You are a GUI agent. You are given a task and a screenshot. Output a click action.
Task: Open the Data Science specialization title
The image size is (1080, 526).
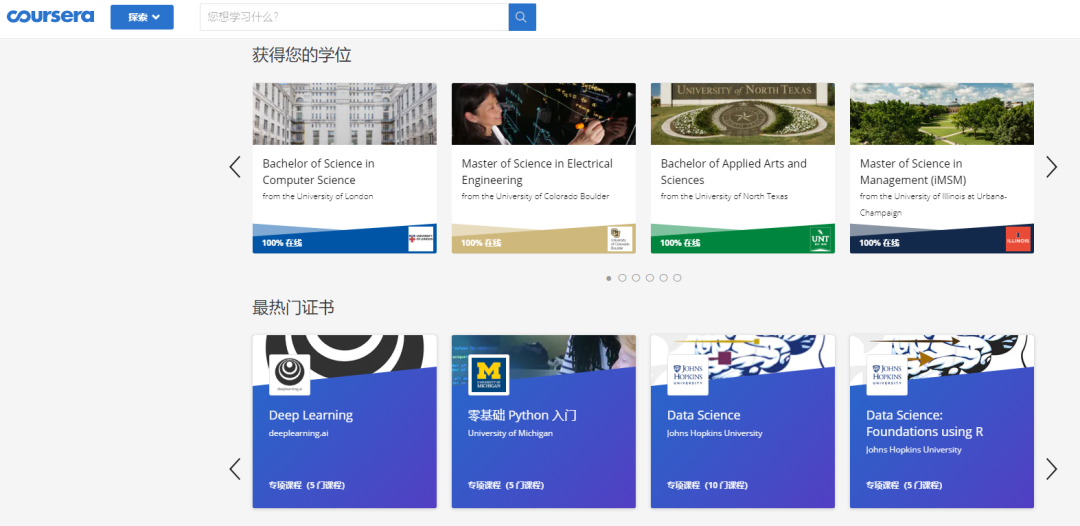[x=703, y=415]
